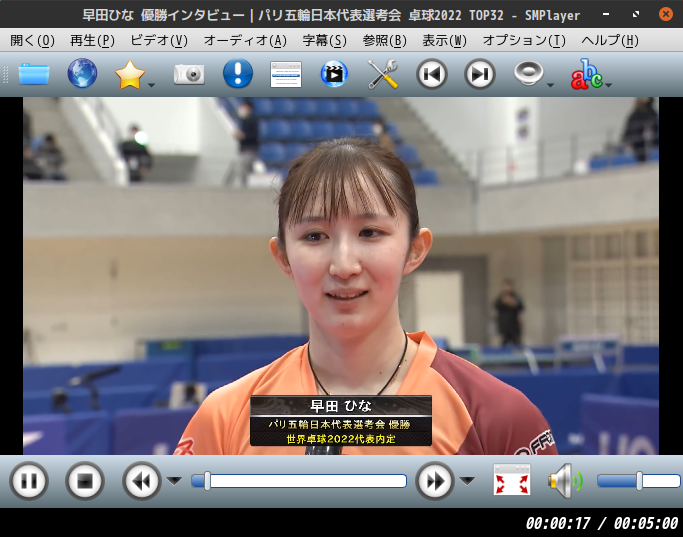This screenshot has height=537, width=683.
Task: Click the toolbar drag handle grip
Action: (x=6, y=74)
